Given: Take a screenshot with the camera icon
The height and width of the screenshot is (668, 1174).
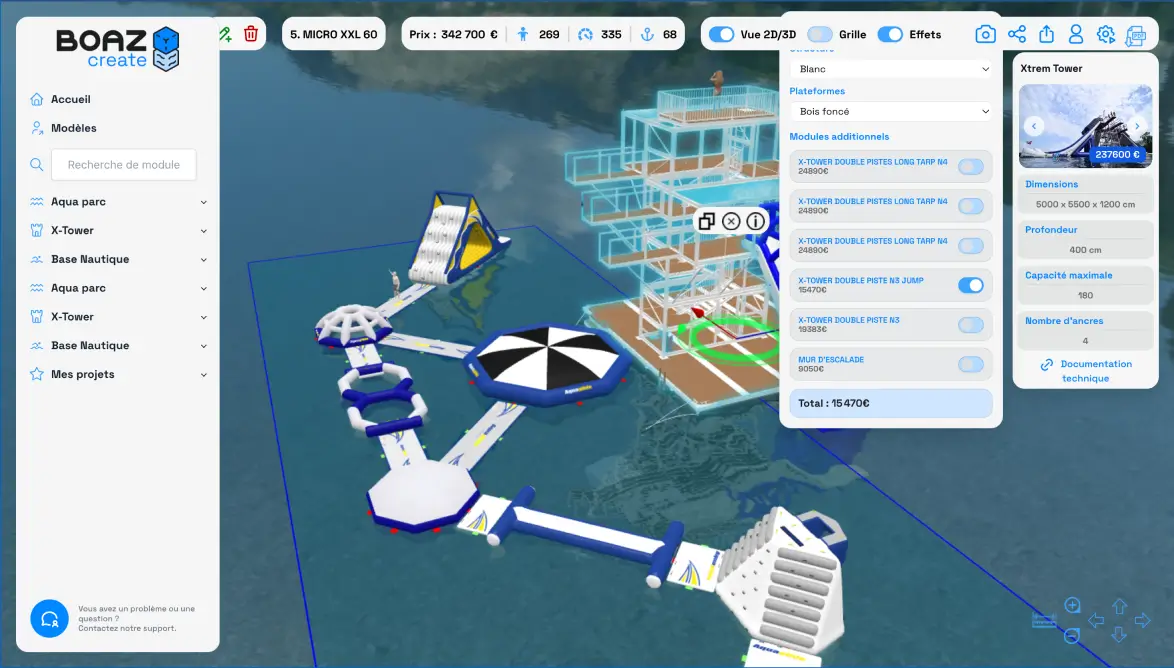Looking at the screenshot, I should tap(985, 34).
